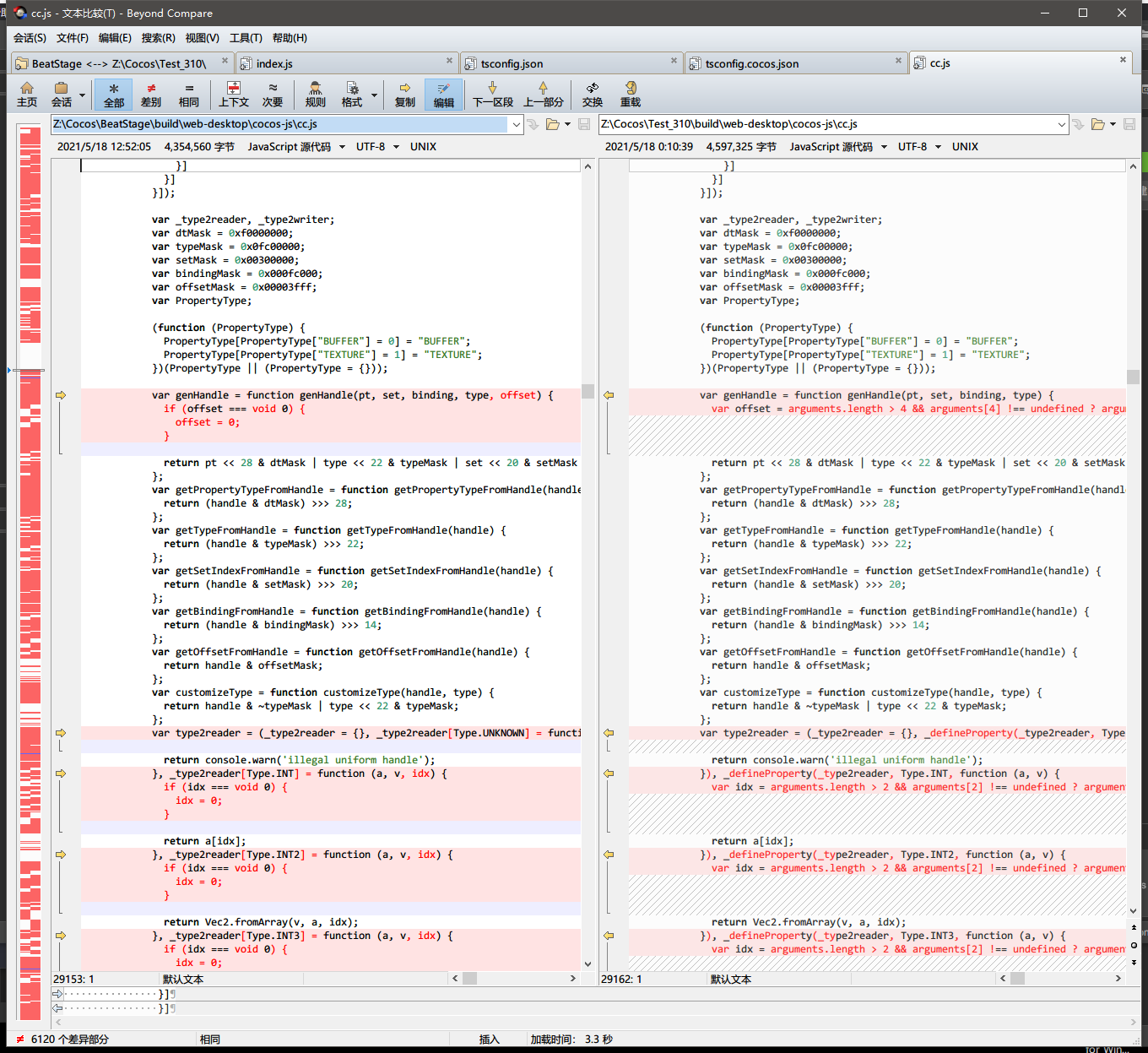
Task: Expand the left file path history dropdown
Action: point(516,124)
